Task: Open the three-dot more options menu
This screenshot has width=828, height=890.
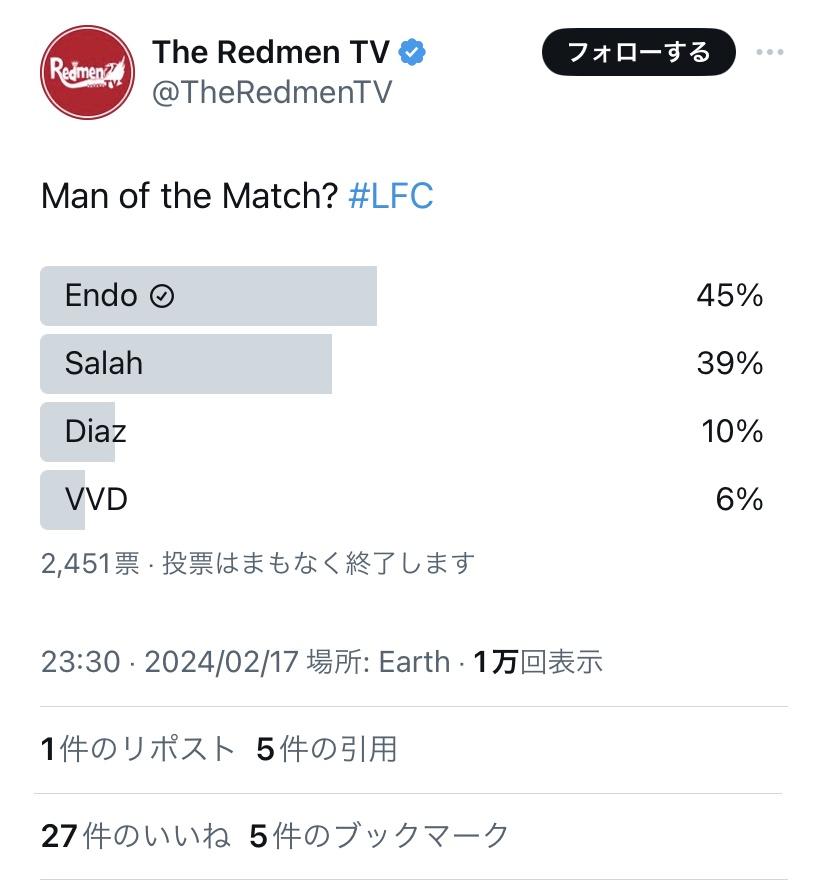Action: pos(769,53)
